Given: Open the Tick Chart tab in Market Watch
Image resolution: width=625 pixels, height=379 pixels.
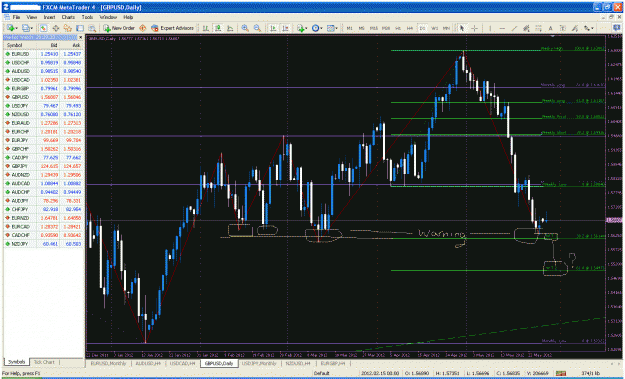Looking at the screenshot, I should [44, 362].
